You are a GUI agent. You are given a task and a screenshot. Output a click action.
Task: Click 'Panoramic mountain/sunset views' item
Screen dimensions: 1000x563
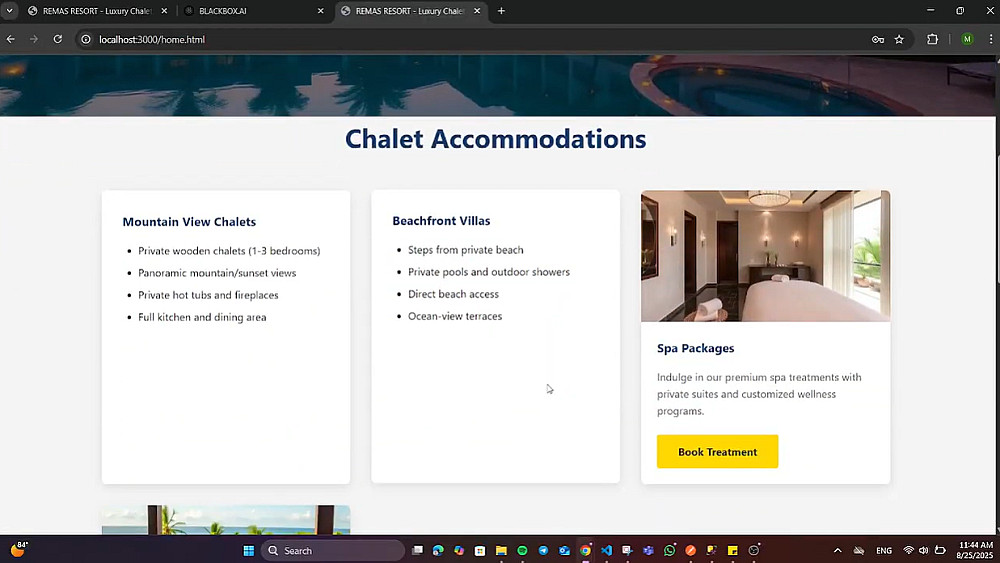[217, 273]
